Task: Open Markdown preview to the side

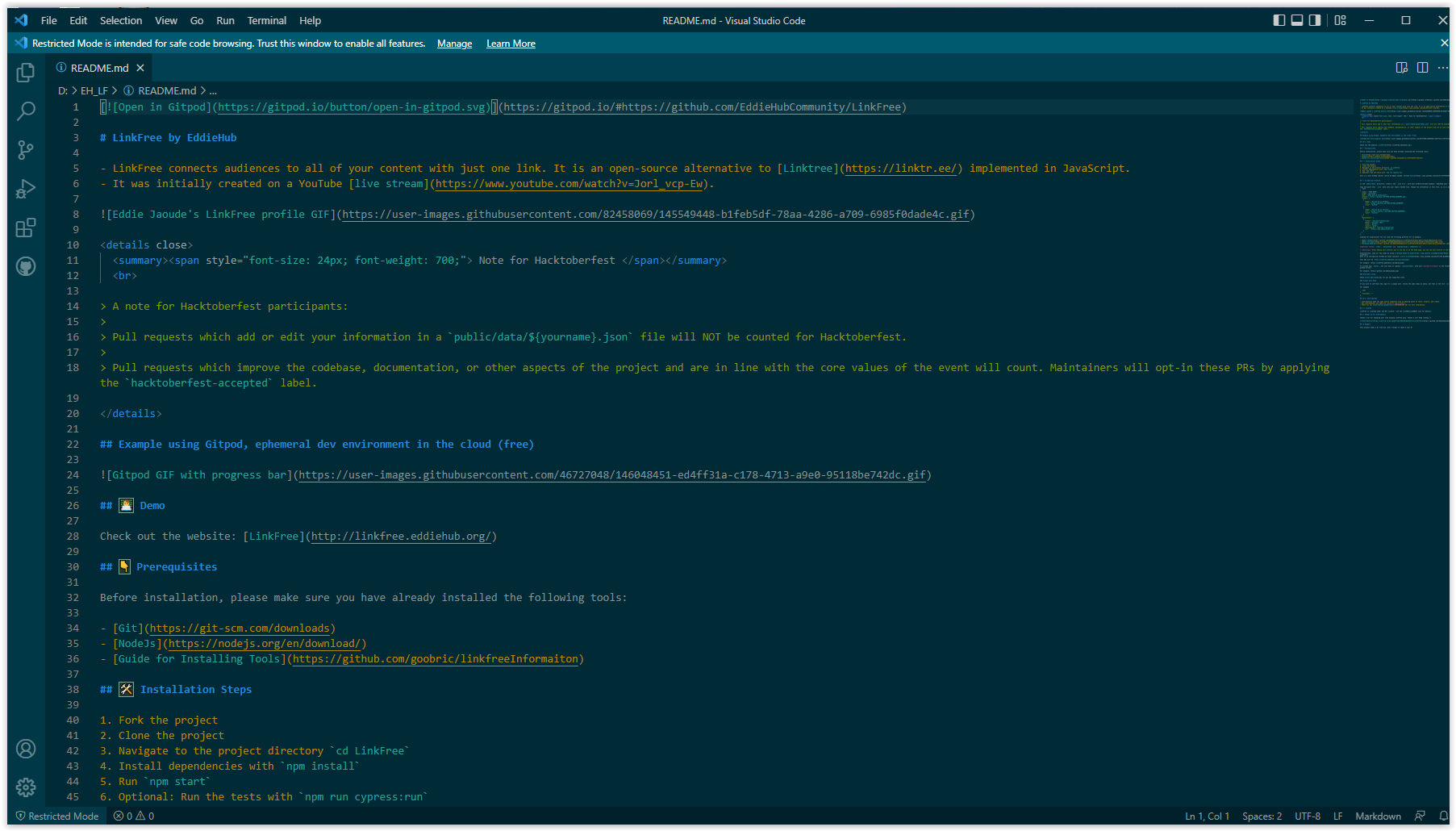Action: [1401, 68]
